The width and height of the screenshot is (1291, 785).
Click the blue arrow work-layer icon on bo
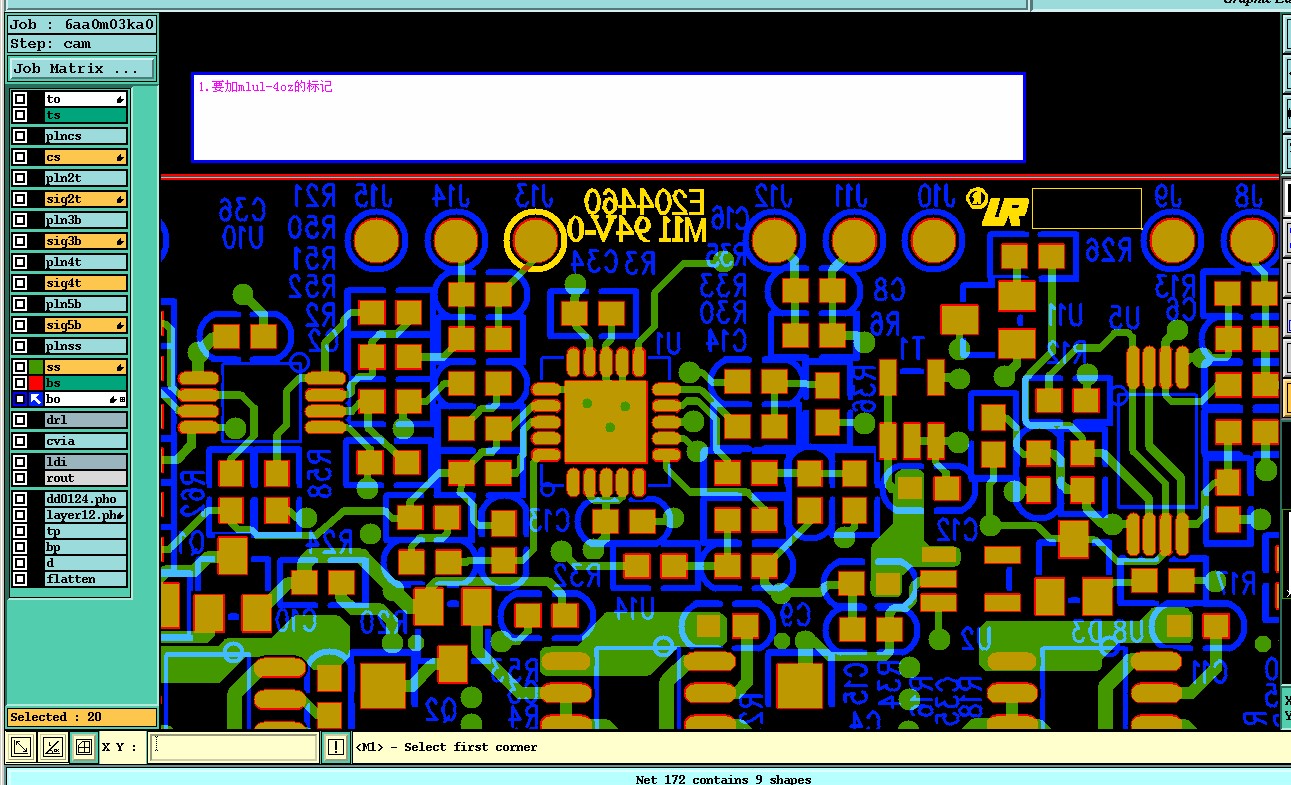(x=36, y=399)
